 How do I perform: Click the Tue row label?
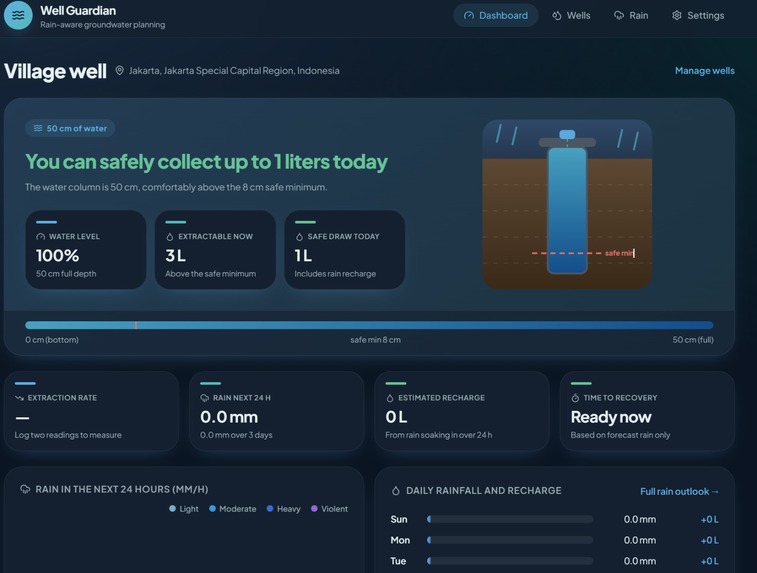pos(398,561)
